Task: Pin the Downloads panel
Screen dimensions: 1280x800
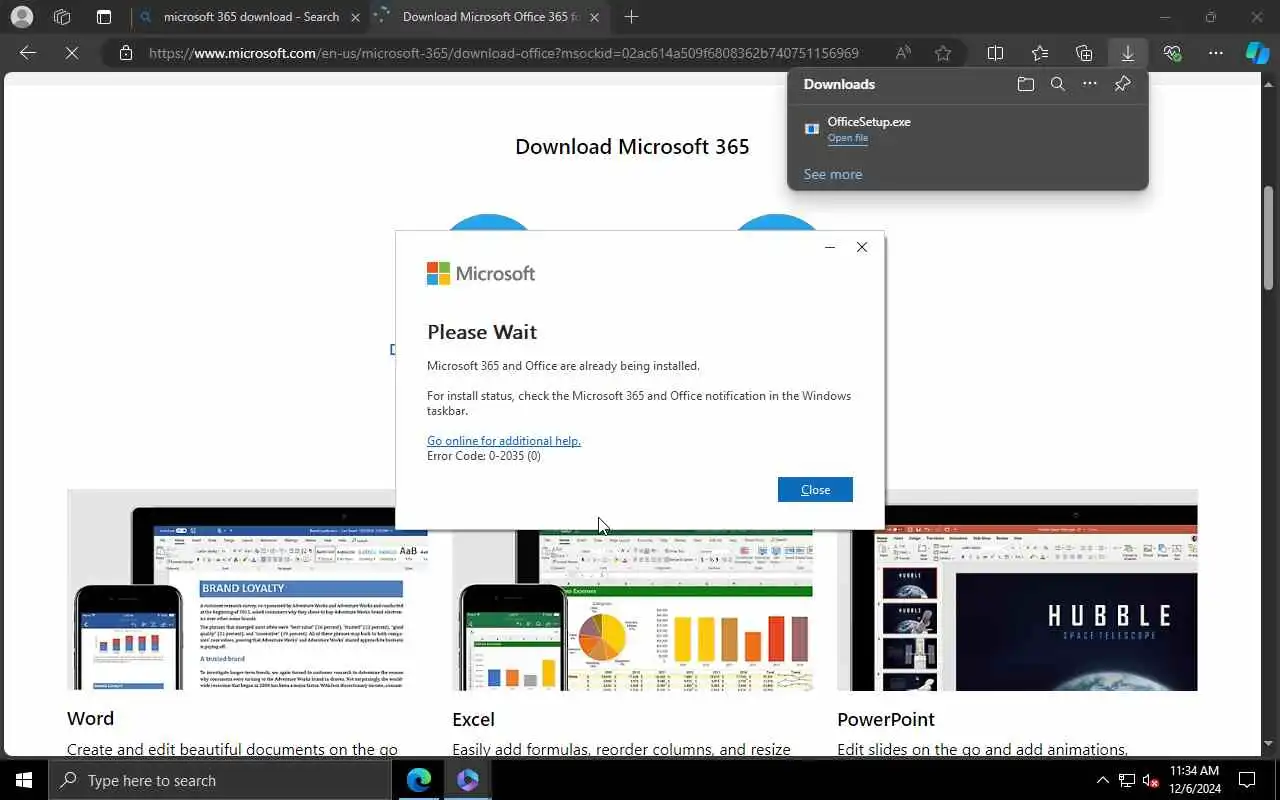Action: tap(1122, 84)
